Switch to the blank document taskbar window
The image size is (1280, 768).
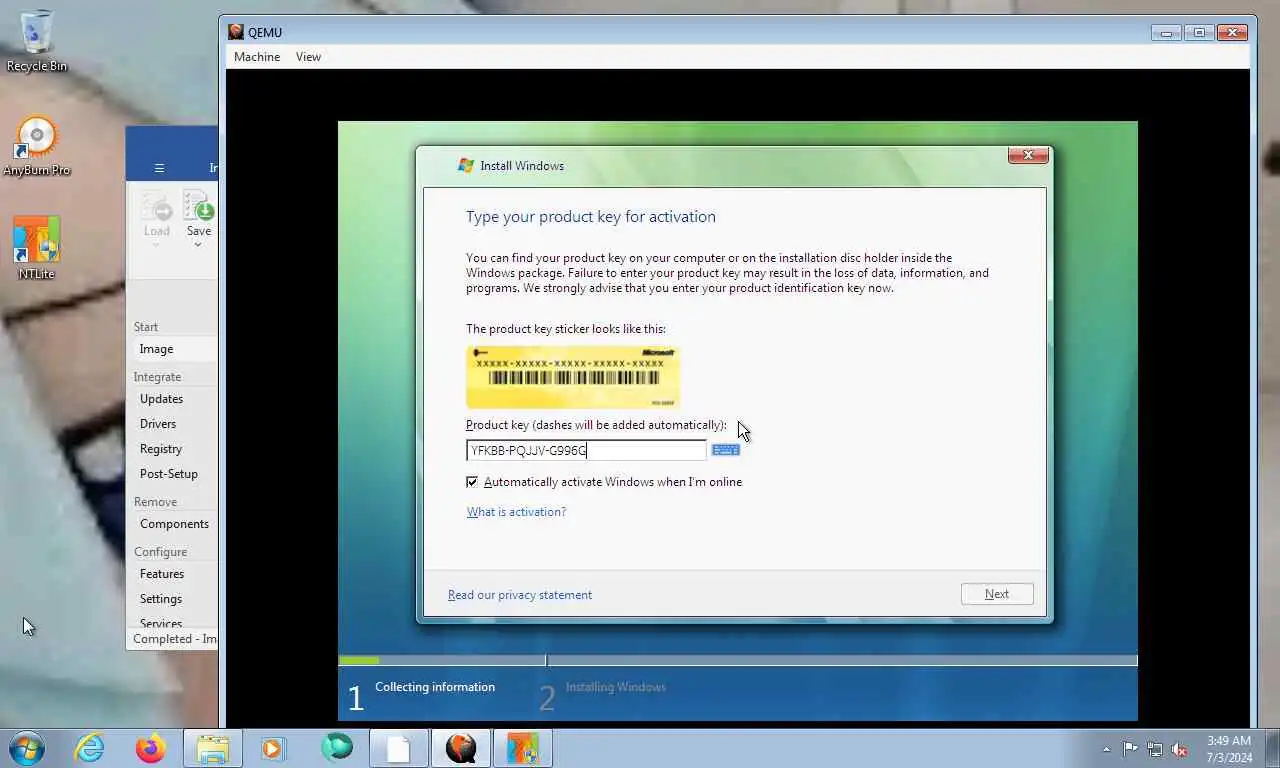point(399,748)
